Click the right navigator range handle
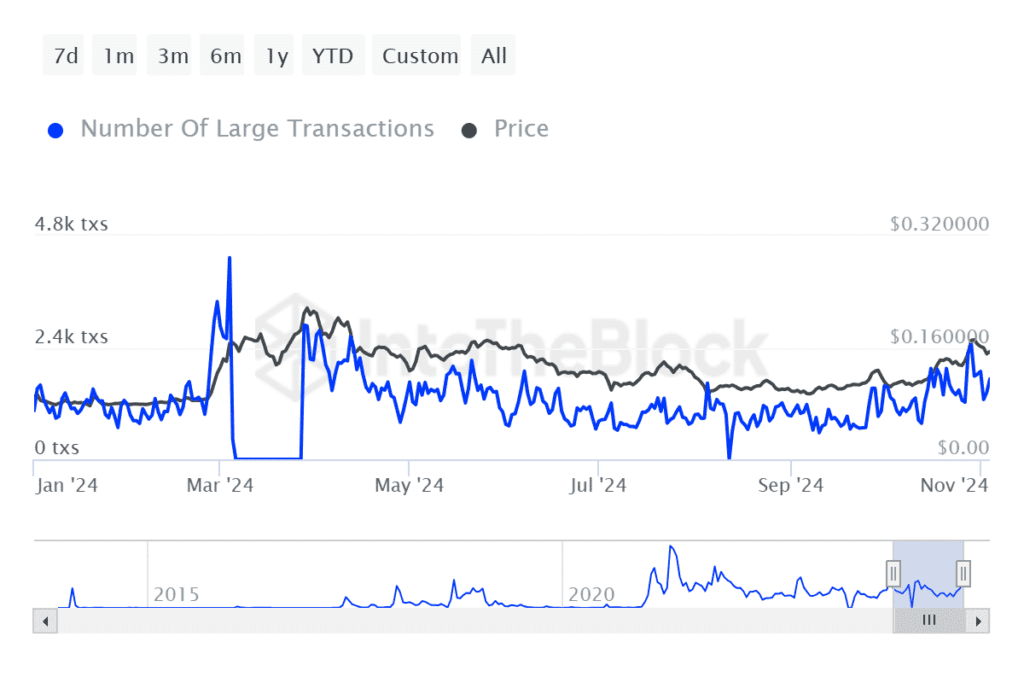This screenshot has width=1024, height=683. pos(963,574)
